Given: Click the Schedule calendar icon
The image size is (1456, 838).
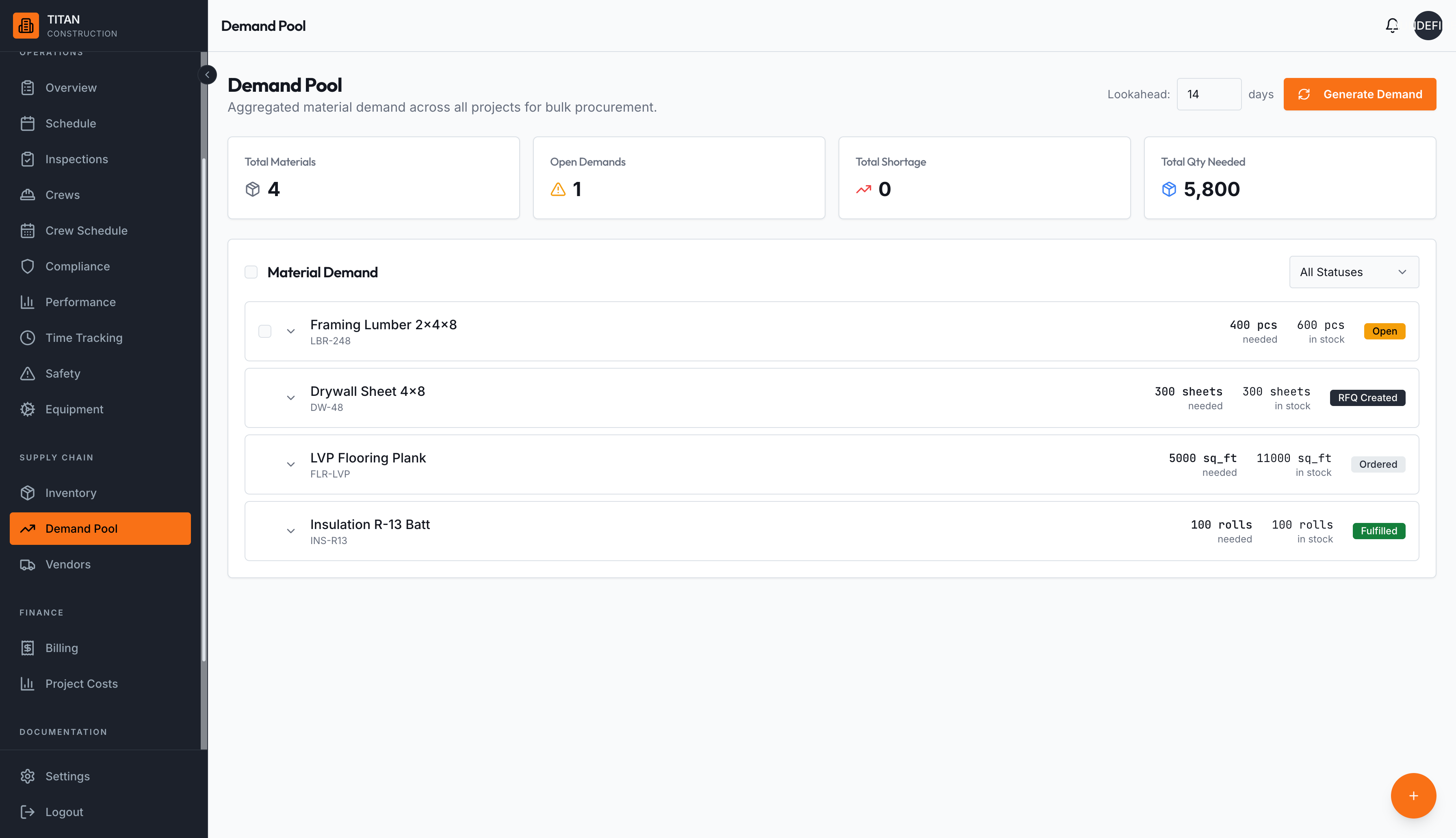Looking at the screenshot, I should (x=28, y=124).
